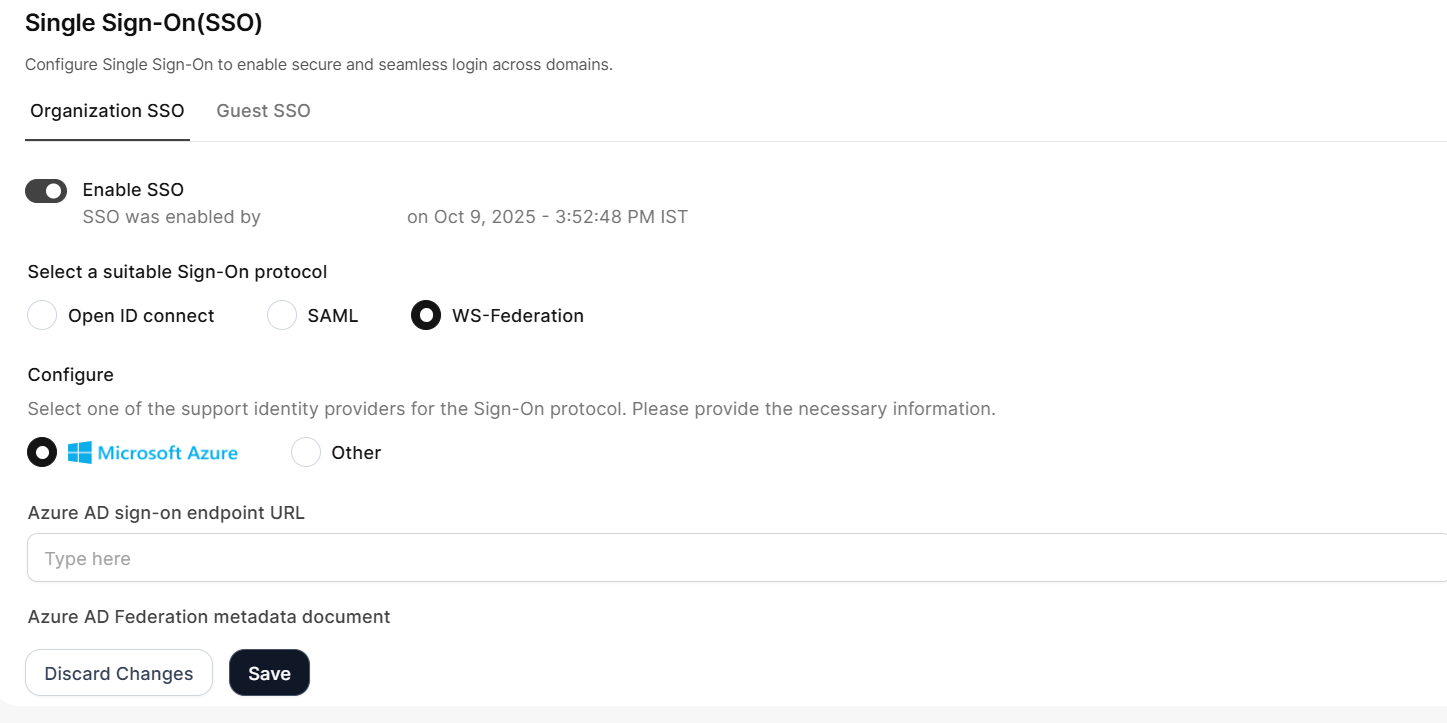Click the Azure AD sign-on endpoint URL label
This screenshot has width=1447, height=723.
coord(166,513)
